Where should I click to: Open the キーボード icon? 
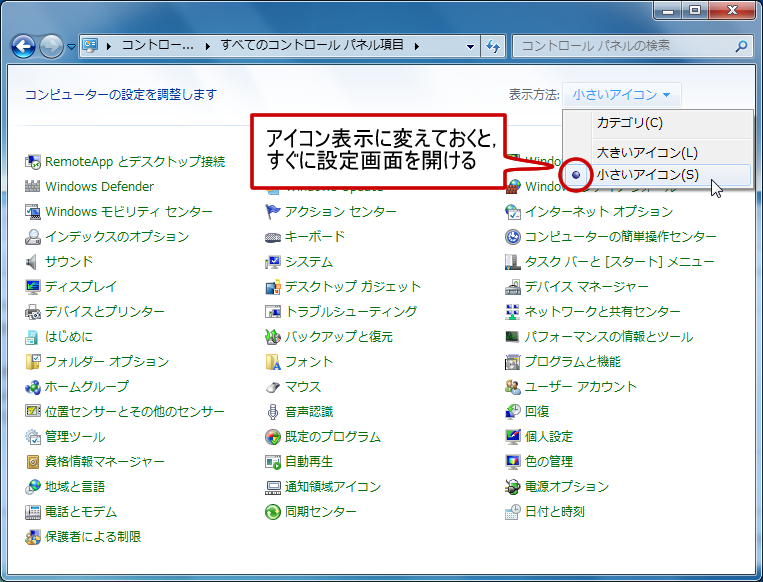coord(273,237)
